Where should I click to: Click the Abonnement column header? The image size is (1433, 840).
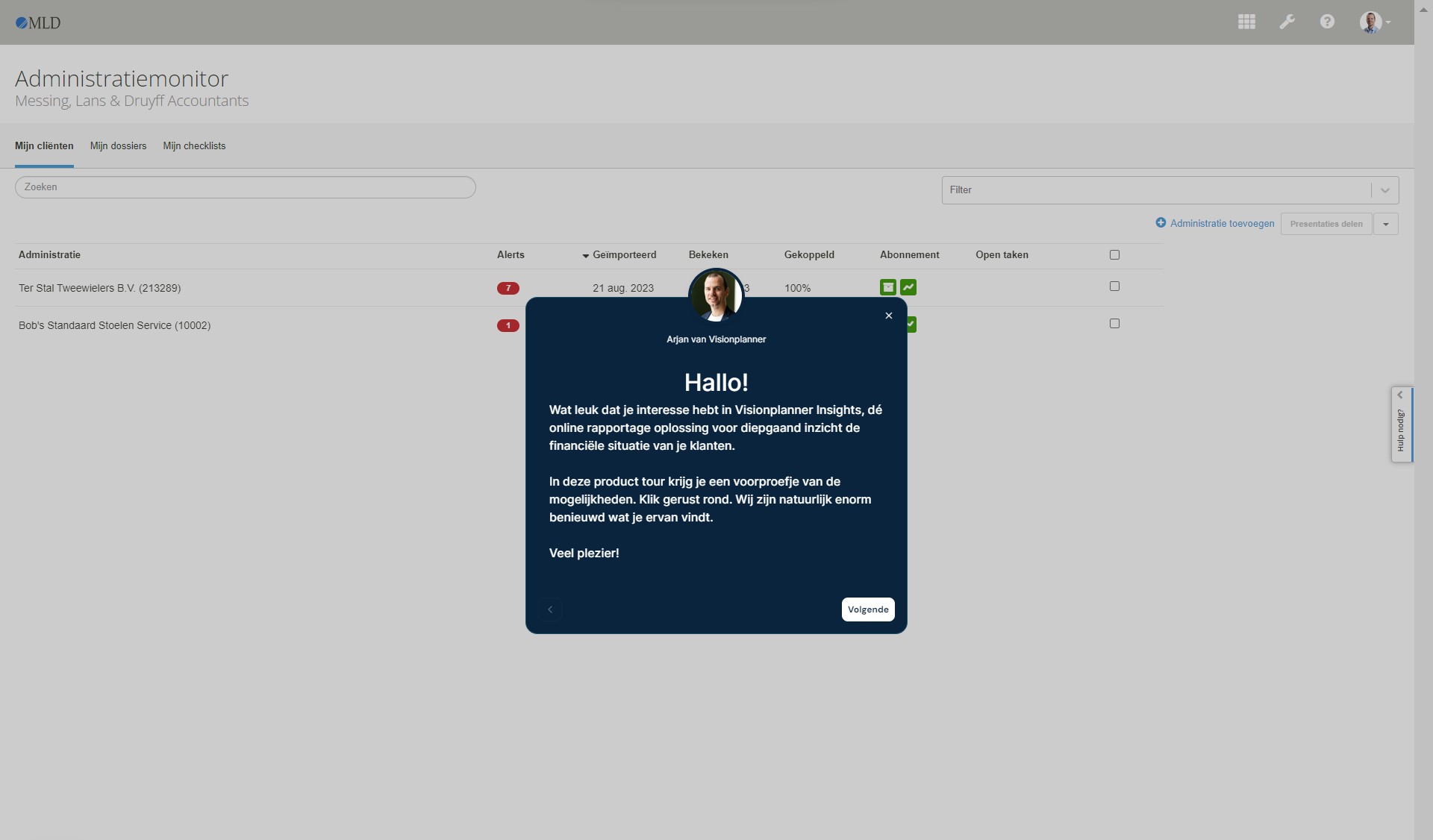pos(909,255)
